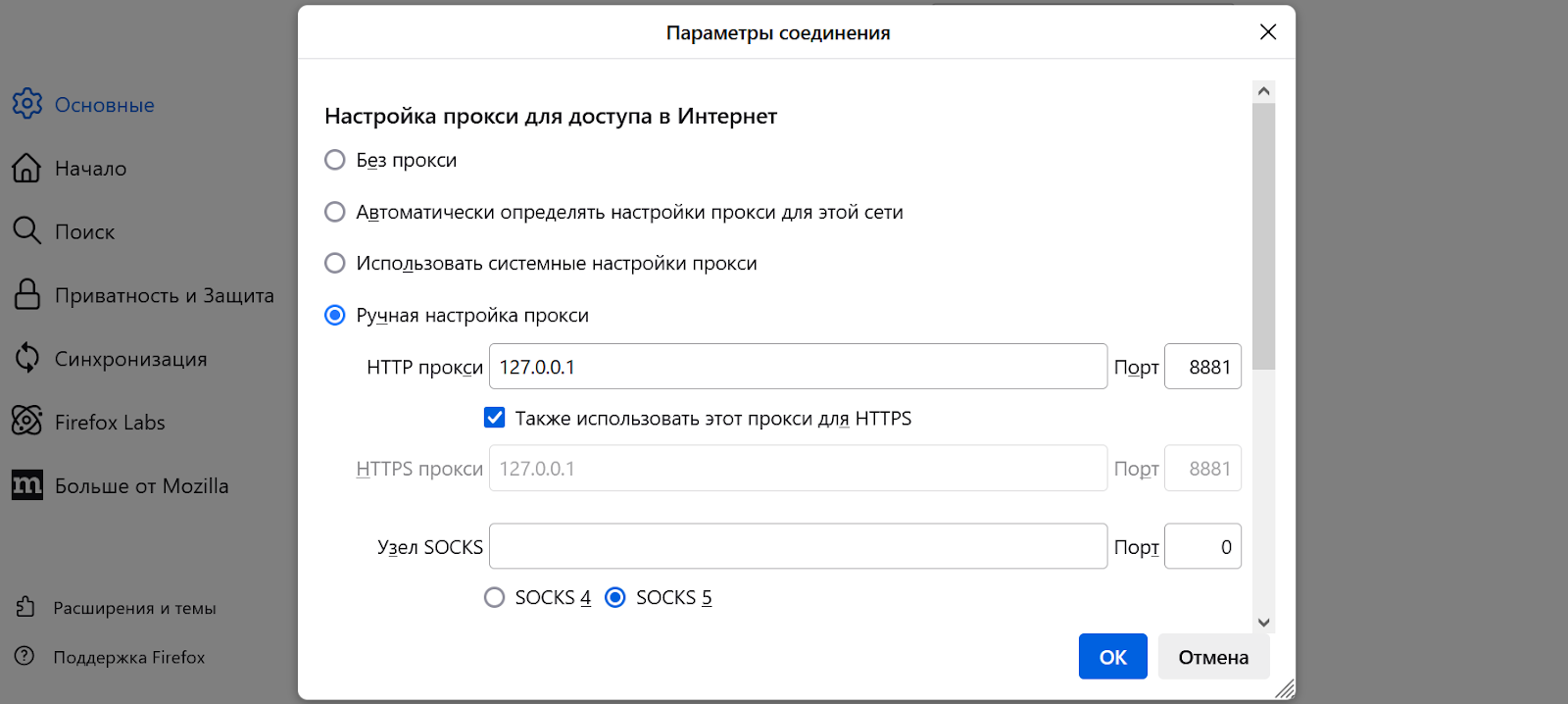Click the Отмена button

click(1213, 657)
